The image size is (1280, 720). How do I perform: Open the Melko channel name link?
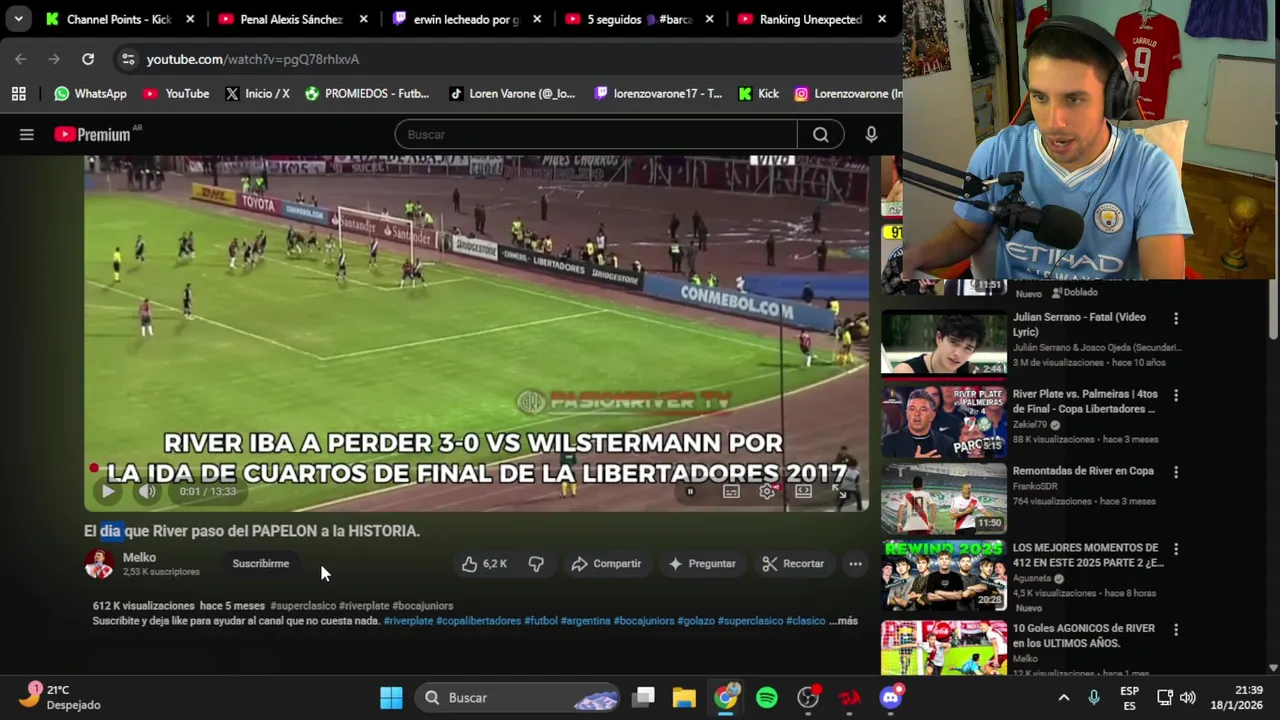(139, 558)
